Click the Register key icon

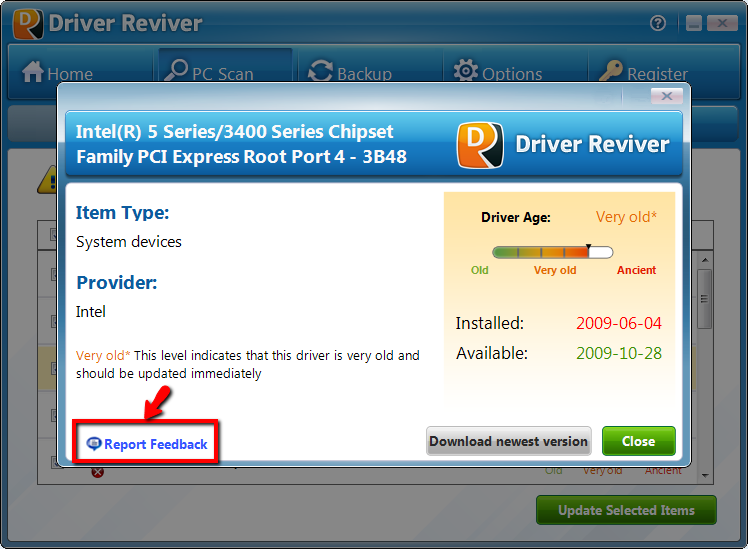tap(610, 72)
